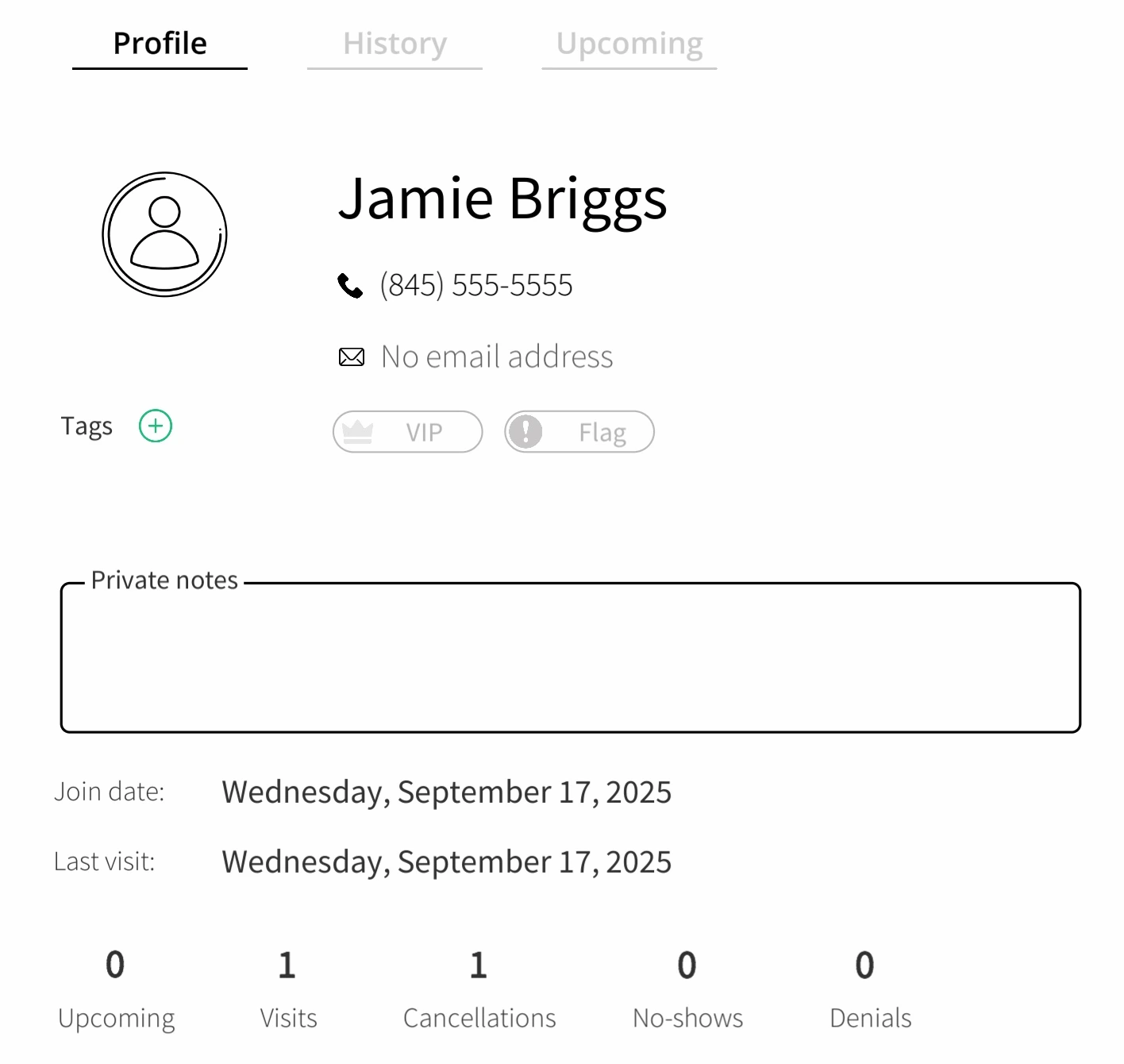The height and width of the screenshot is (1064, 1124).
Task: Click the crown icon inside the VIP badge
Action: [x=358, y=431]
